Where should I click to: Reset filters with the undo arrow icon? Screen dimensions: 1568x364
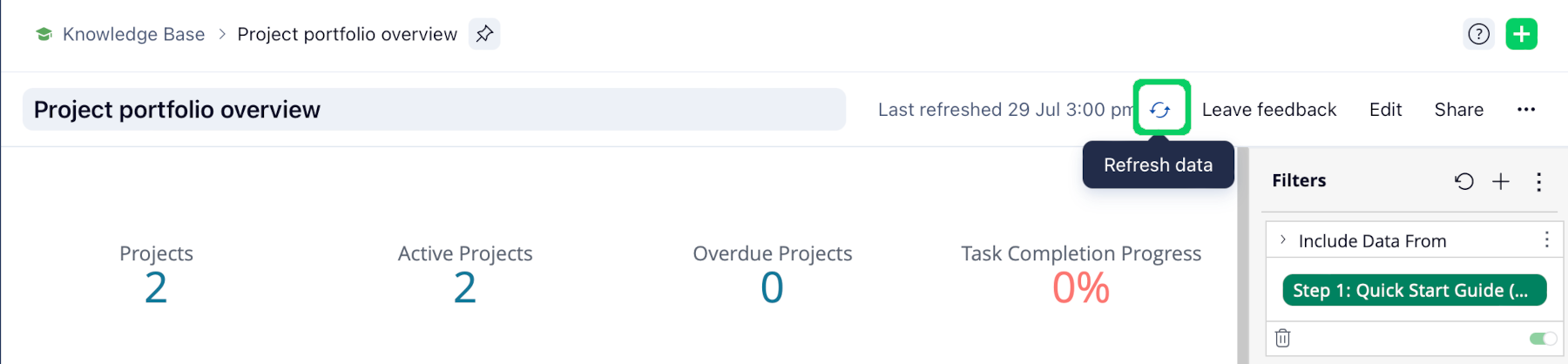[x=1463, y=181]
